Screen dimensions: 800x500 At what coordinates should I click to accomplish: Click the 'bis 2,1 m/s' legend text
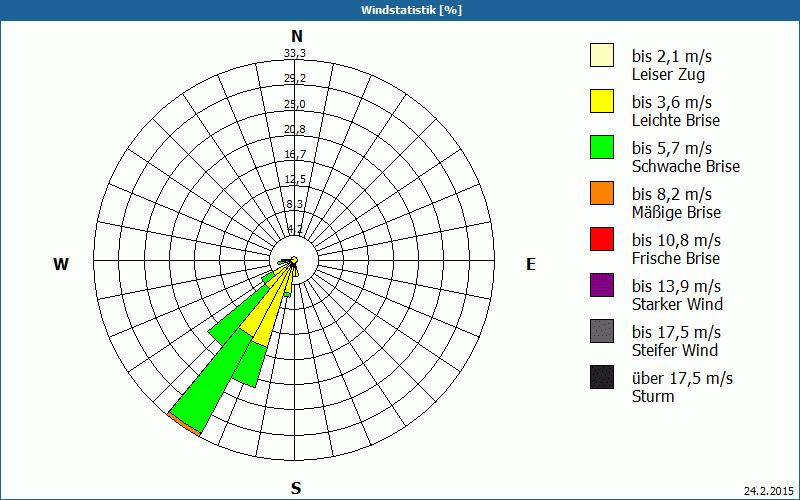click(671, 56)
